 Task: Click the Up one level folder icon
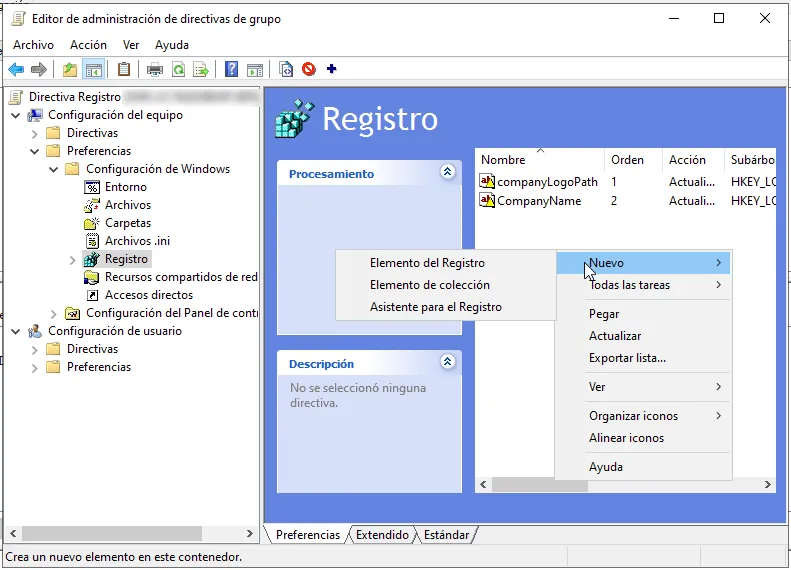[x=70, y=69]
